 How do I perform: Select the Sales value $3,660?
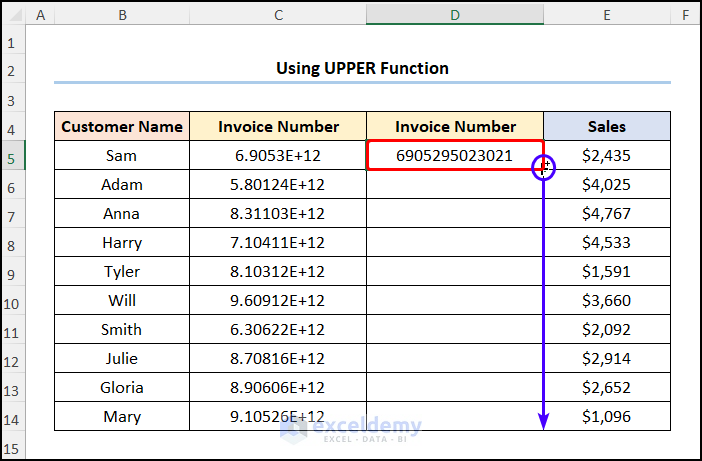607,300
